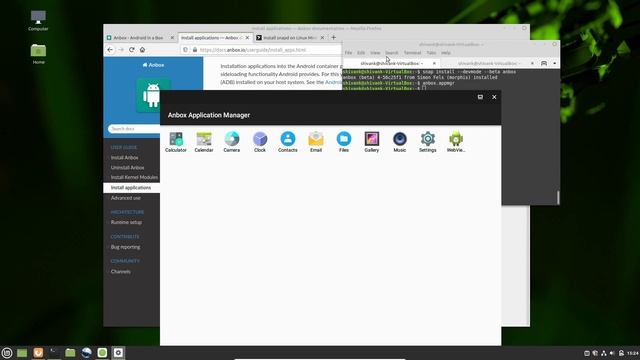Screen dimensions: 640x360
Task: Open the Calculator app in Anbox
Action: pos(176,142)
